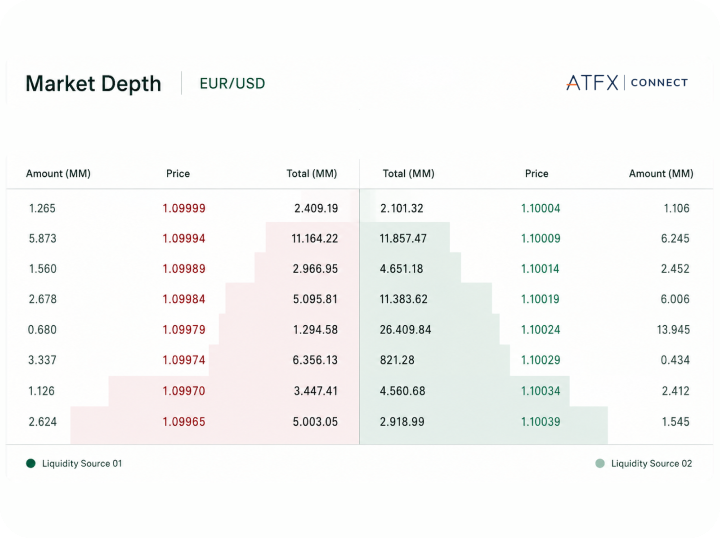Click the Liquidity Source 02 legend label

tap(652, 464)
